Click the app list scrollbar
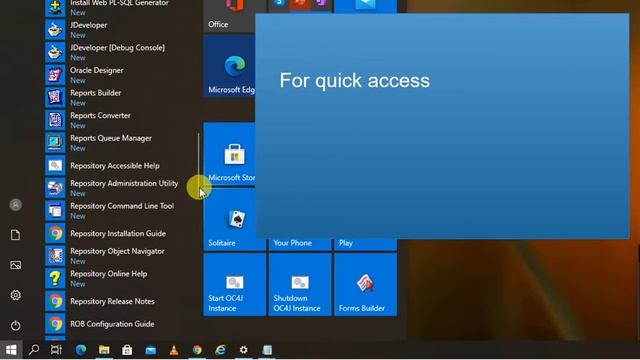This screenshot has height=360, width=640. tap(199, 160)
